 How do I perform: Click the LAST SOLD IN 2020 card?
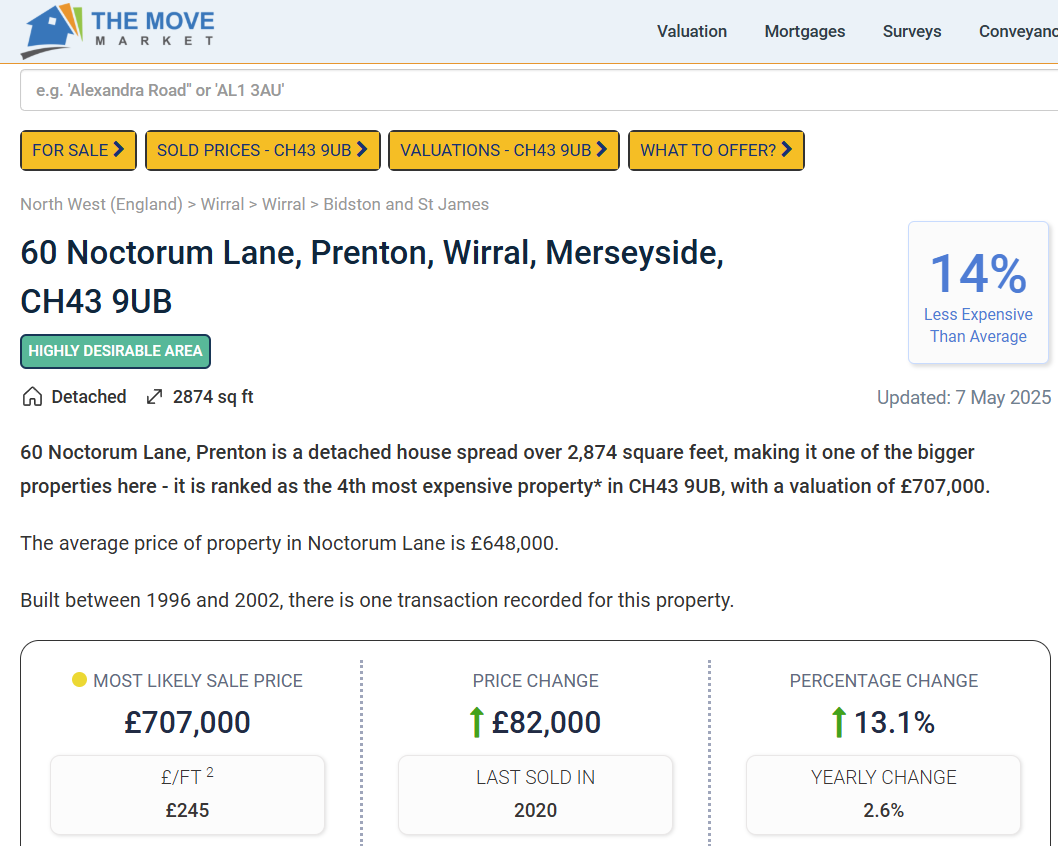pos(535,794)
